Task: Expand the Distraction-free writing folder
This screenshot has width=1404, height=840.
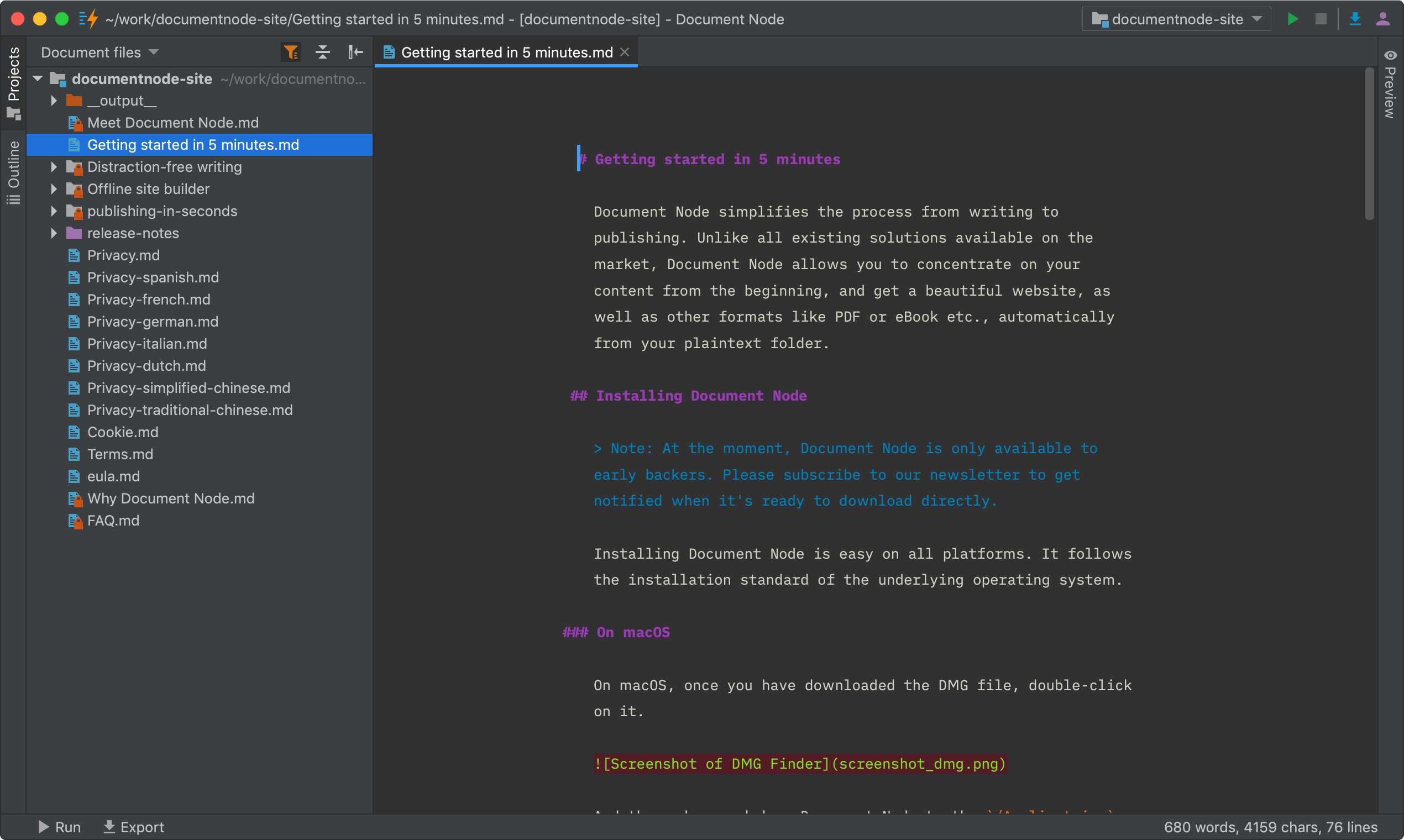Action: [54, 167]
